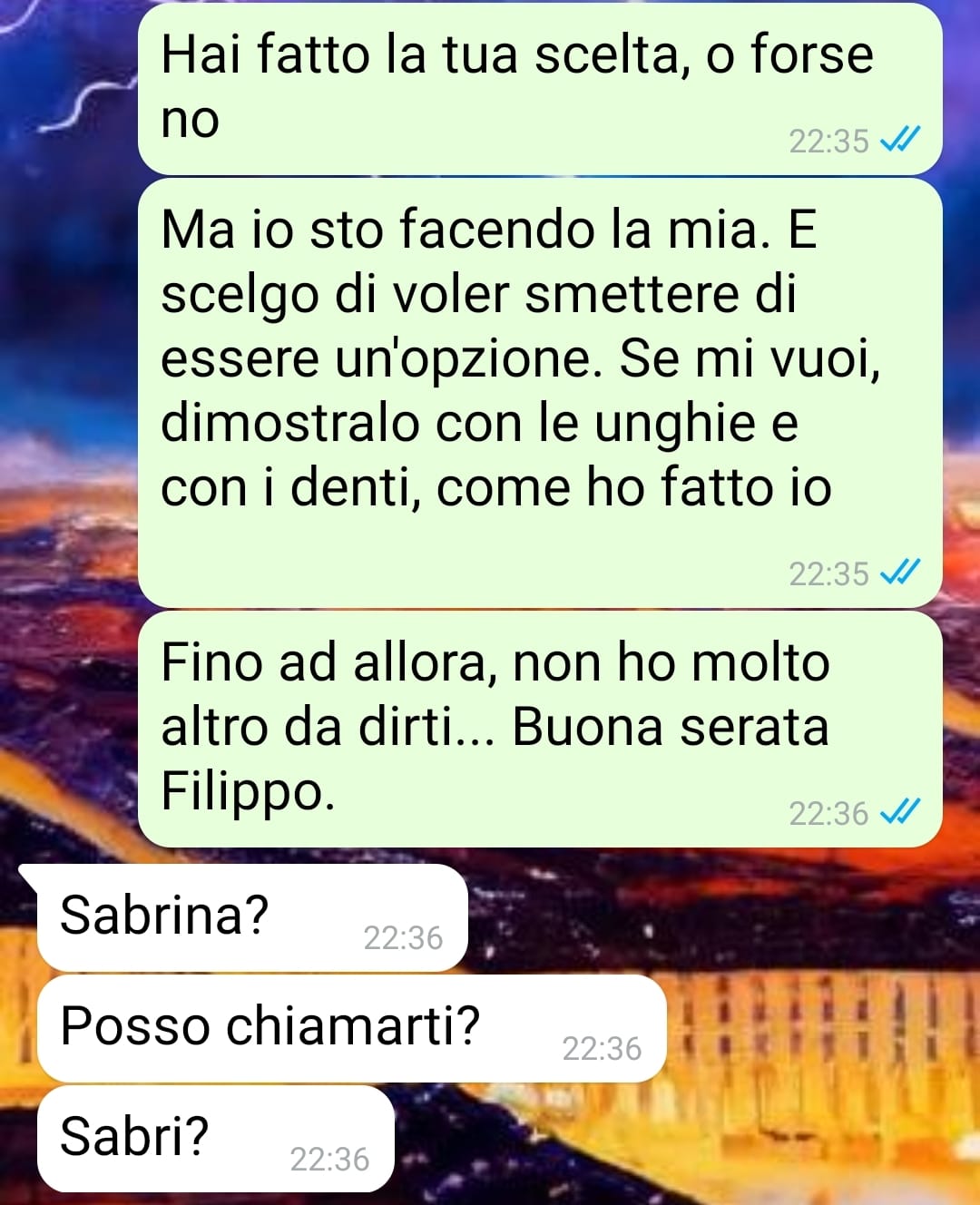Viewport: 980px width, 1205px height.
Task: Tap the double checkmark on the 'Ma io sto facendo' message
Action: pos(901,573)
